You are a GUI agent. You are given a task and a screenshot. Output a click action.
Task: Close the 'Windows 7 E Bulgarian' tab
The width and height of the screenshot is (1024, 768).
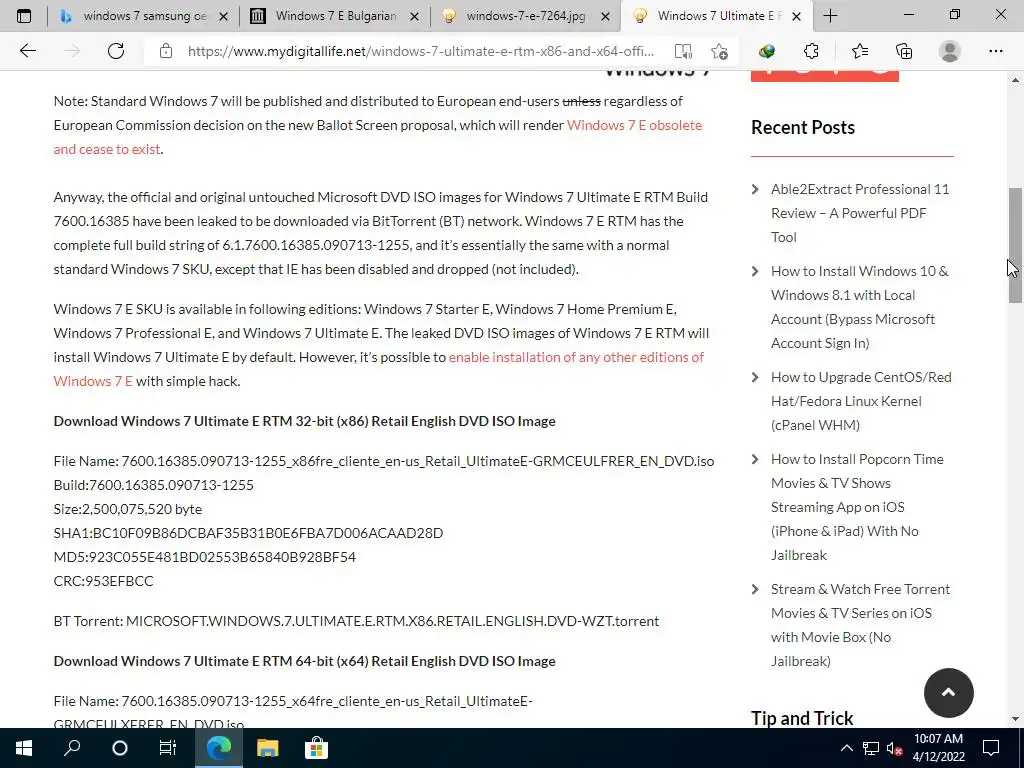pyautogui.click(x=414, y=16)
